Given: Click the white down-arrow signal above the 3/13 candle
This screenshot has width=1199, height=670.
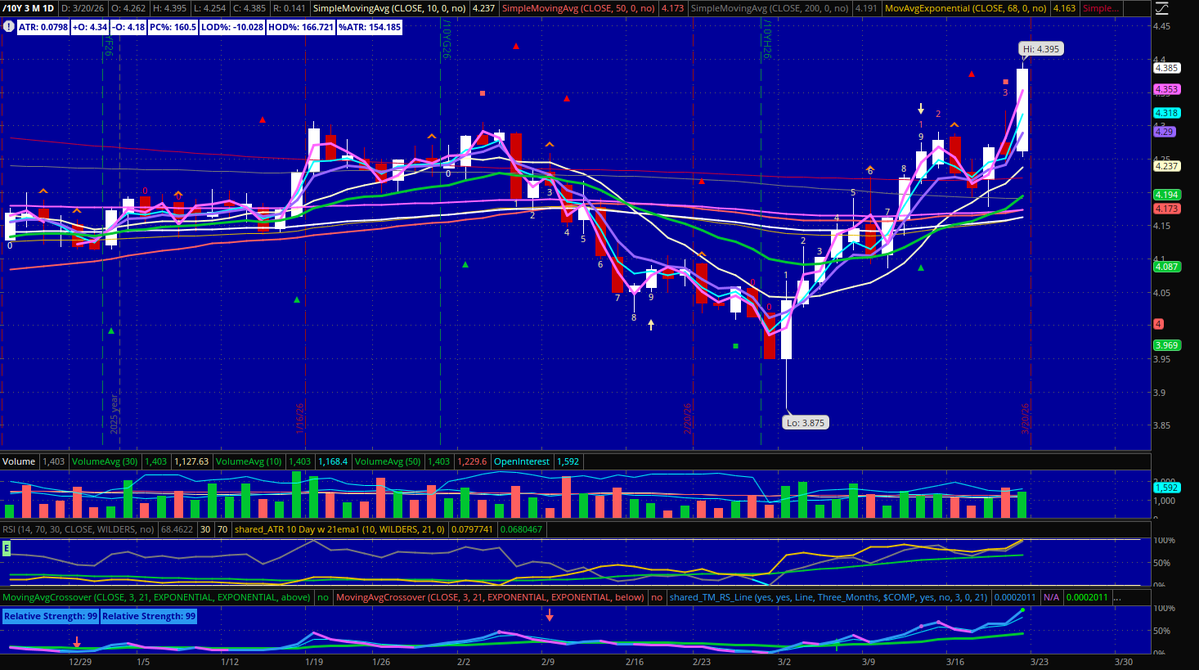Looking at the screenshot, I should click(921, 109).
